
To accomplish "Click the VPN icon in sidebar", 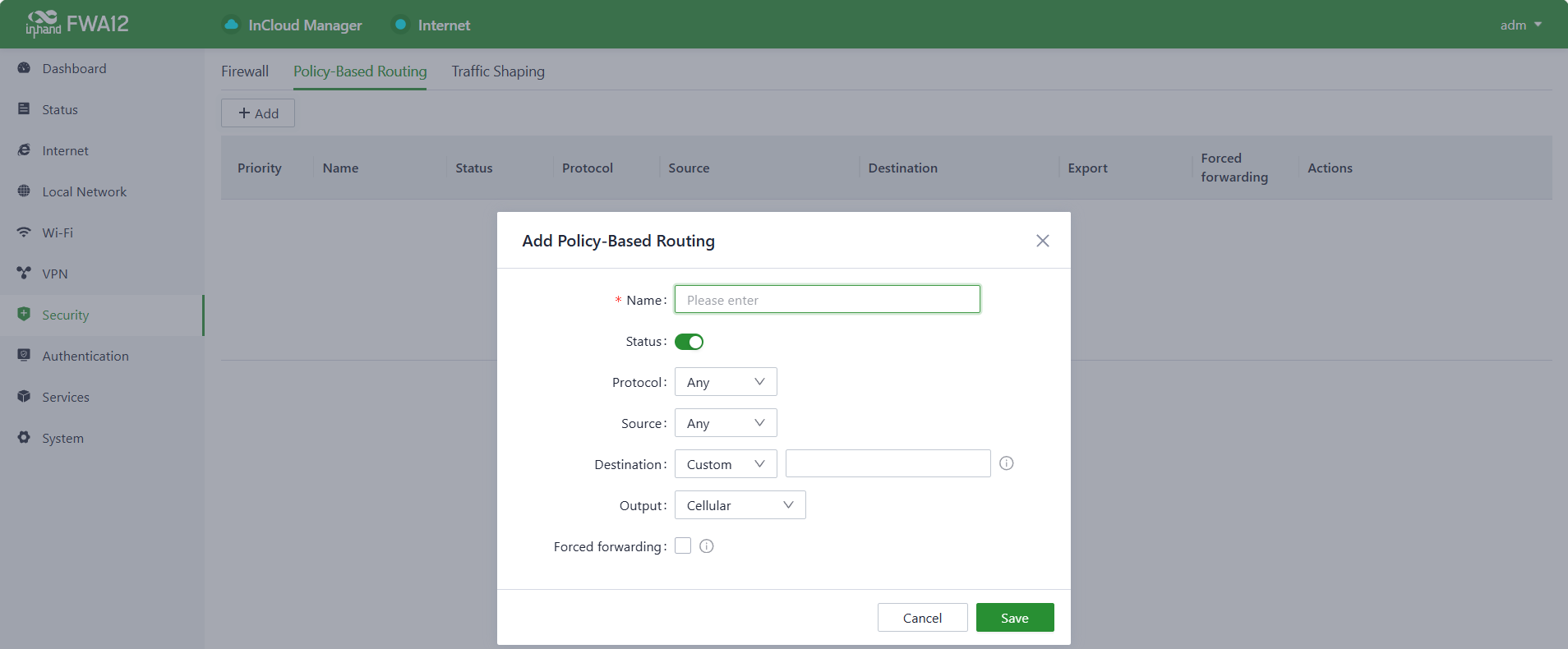I will pos(24,274).
